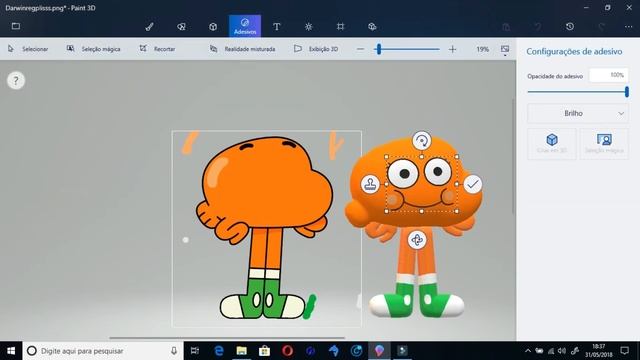Open the Microsoft Store taskbar icon
This screenshot has width=640, height=360.
(x=264, y=351)
